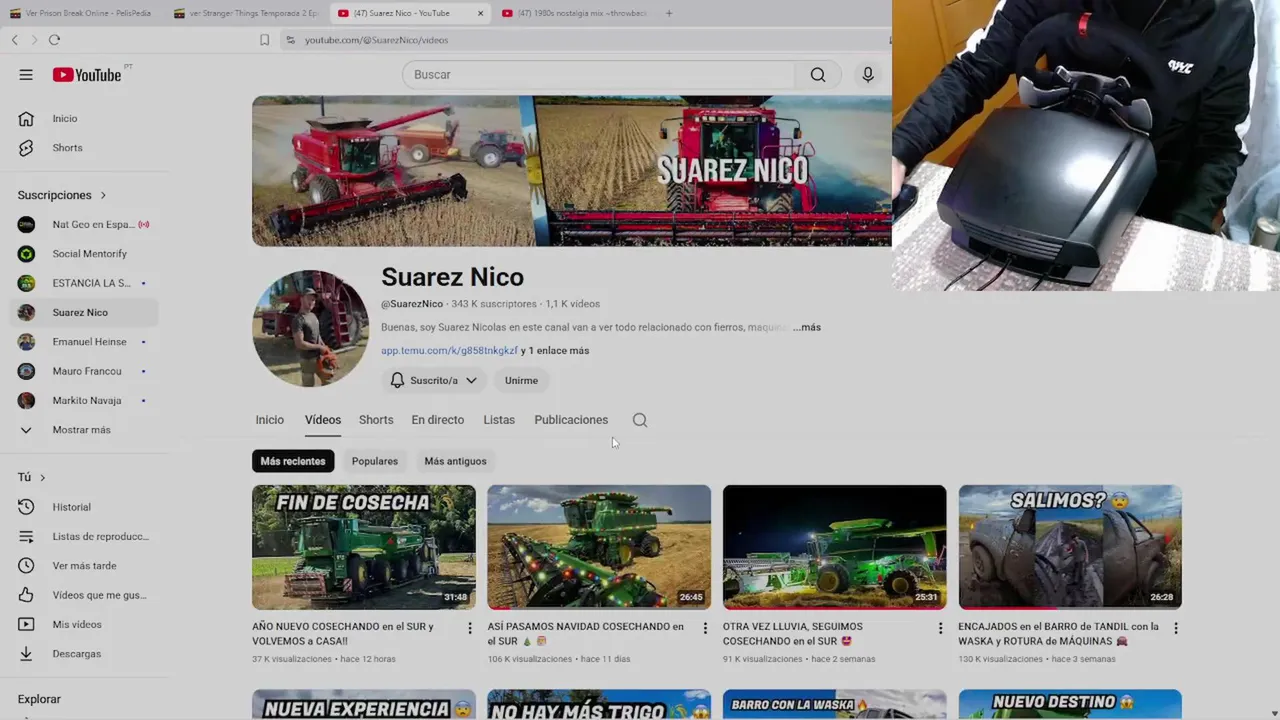Open options for ENCAJADOS en el BARRO video

click(x=1176, y=628)
